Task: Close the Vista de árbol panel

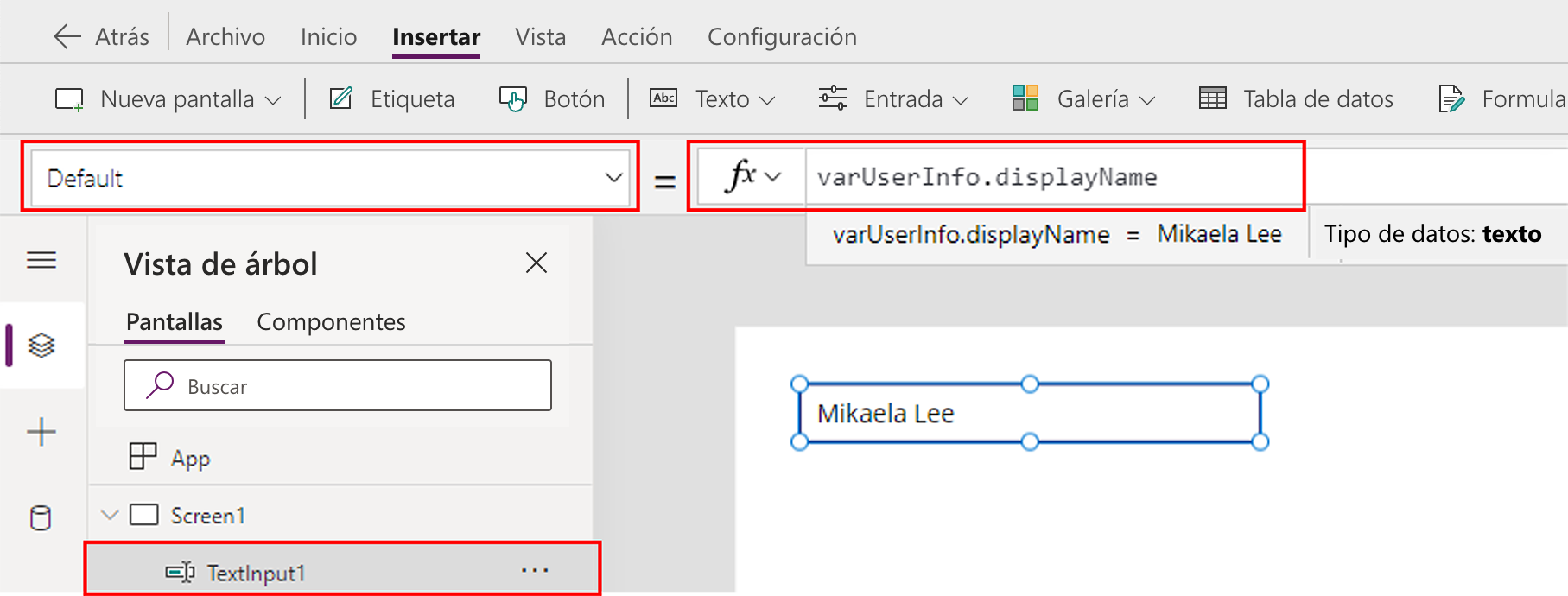Action: click(x=536, y=263)
